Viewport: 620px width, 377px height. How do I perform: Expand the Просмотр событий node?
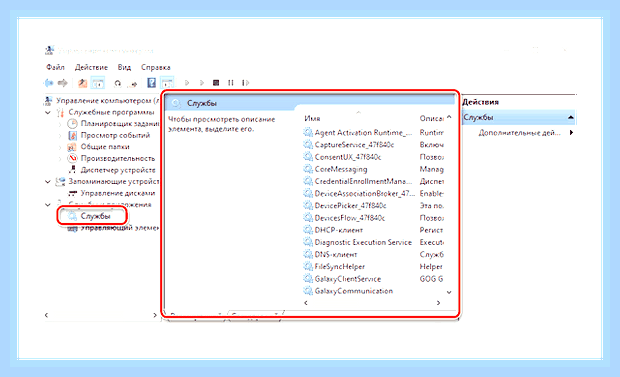[60, 136]
